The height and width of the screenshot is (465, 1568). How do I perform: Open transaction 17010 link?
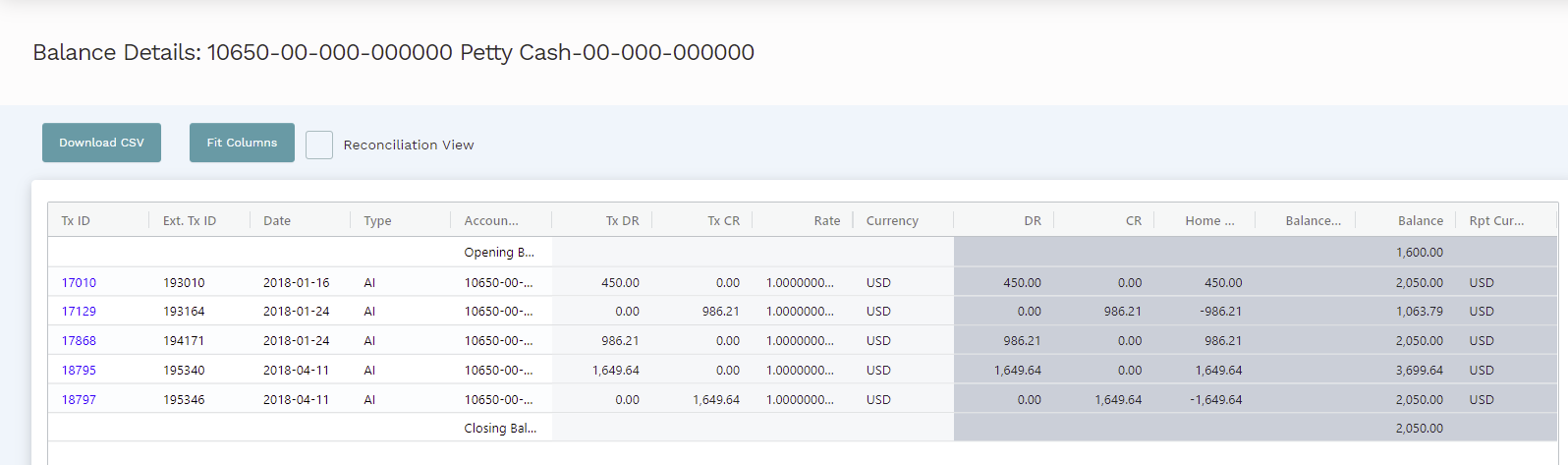point(79,282)
